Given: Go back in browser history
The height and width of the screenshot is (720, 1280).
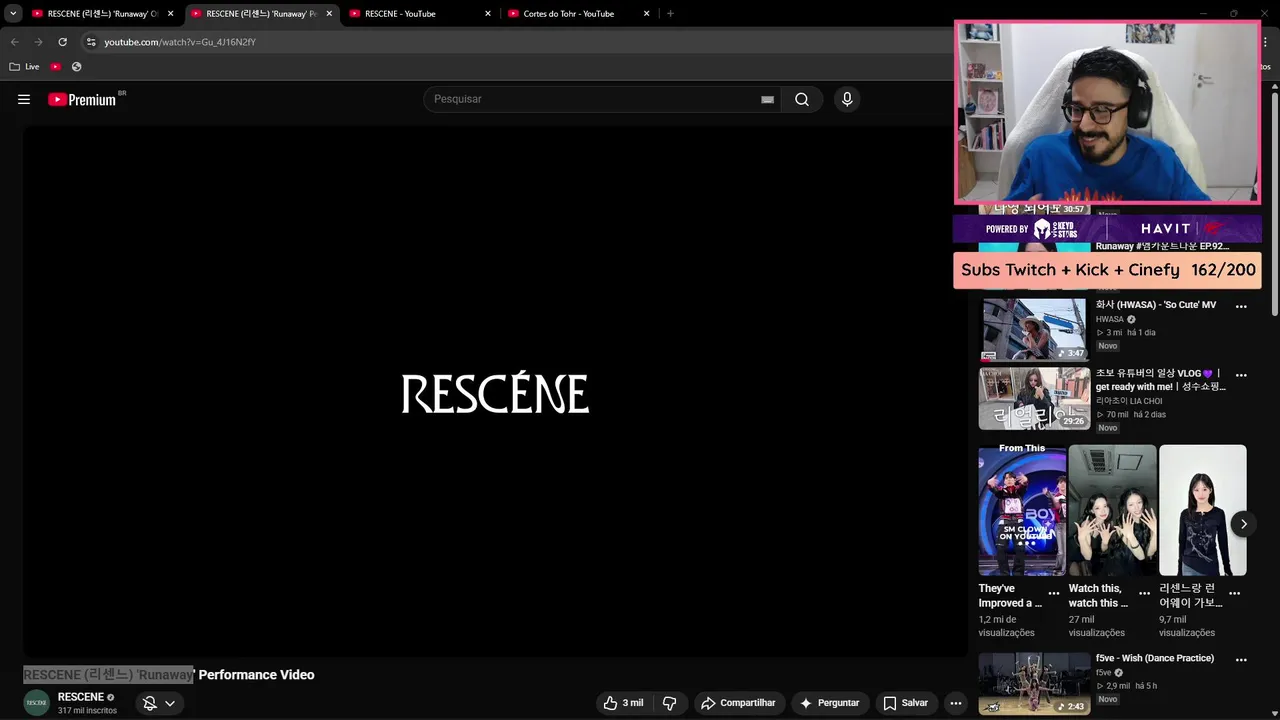Looking at the screenshot, I should point(14,42).
